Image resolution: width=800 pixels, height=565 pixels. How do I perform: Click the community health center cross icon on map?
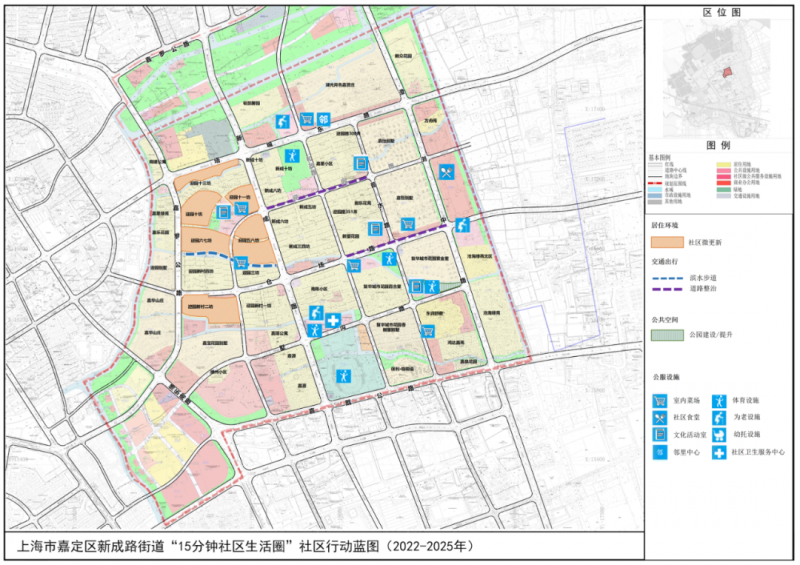click(x=333, y=320)
